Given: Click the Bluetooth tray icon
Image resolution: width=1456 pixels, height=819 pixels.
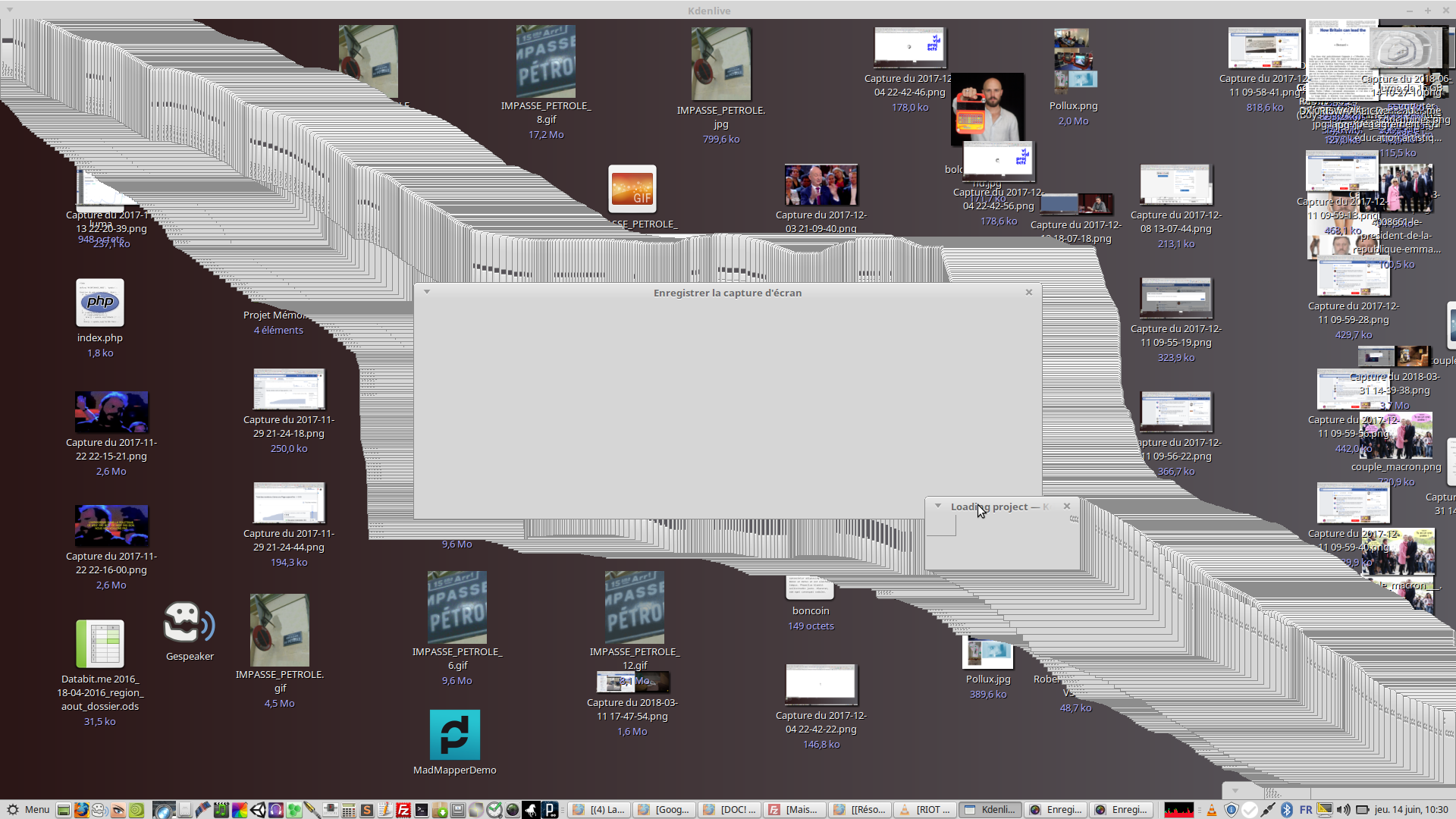Looking at the screenshot, I should coord(1287,810).
